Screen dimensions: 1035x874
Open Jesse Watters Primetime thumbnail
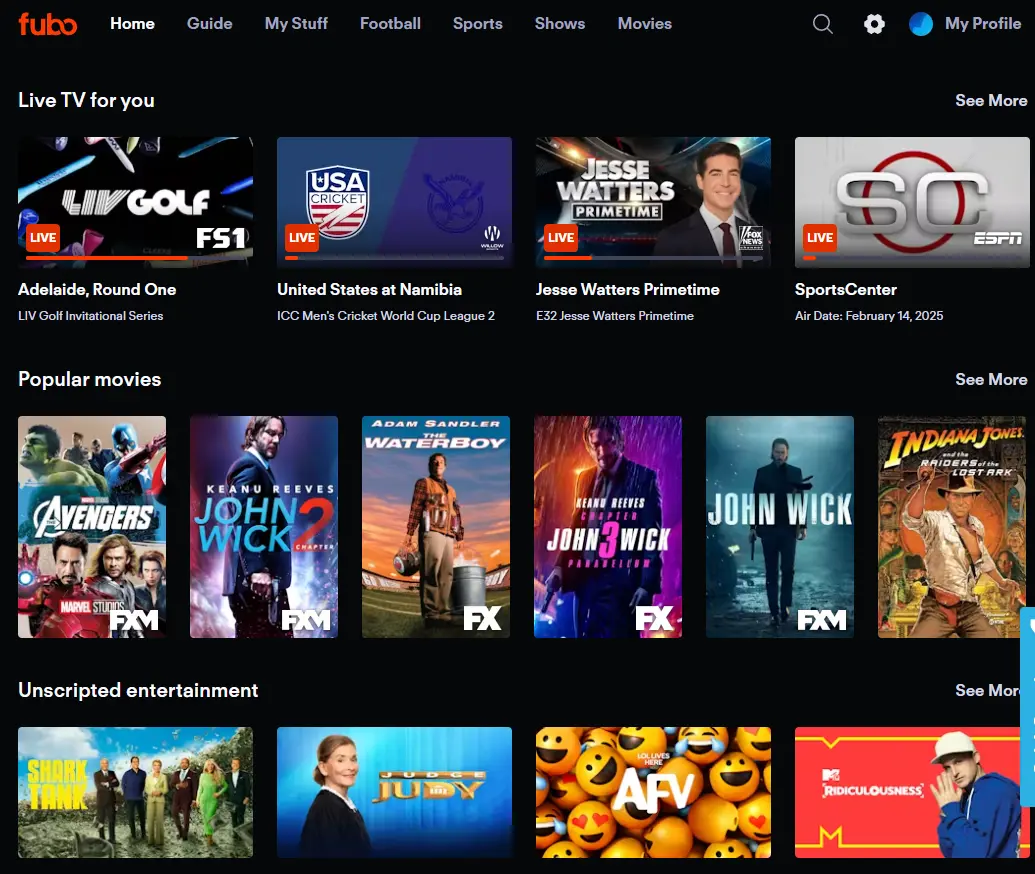point(653,202)
